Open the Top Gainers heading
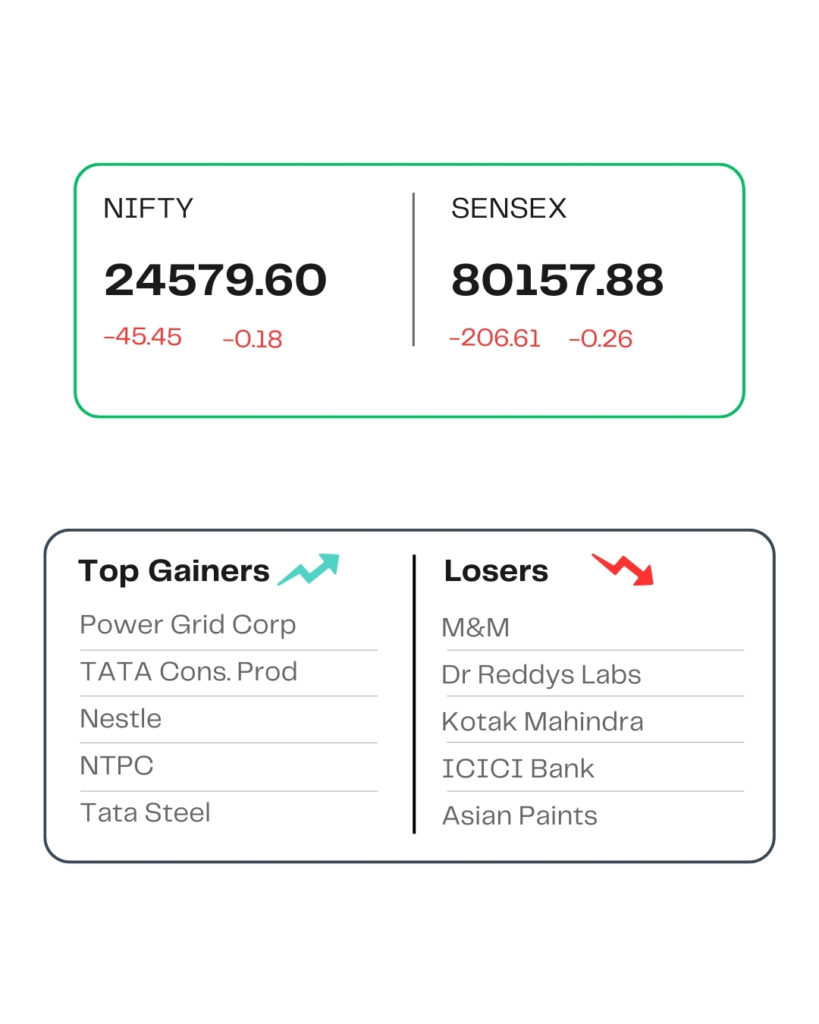Viewport: 819px width, 1024px height. (174, 571)
